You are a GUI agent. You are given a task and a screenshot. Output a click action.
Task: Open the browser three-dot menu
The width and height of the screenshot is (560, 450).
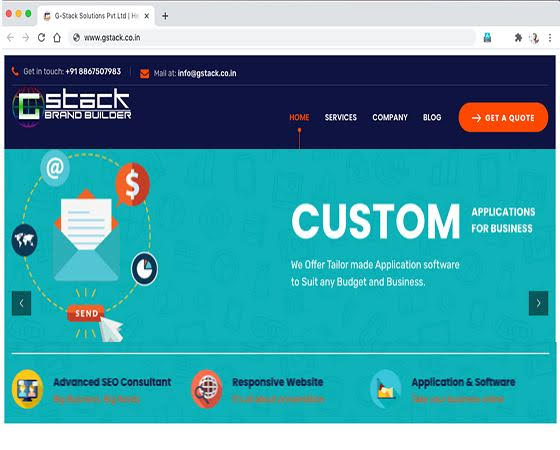click(x=550, y=38)
